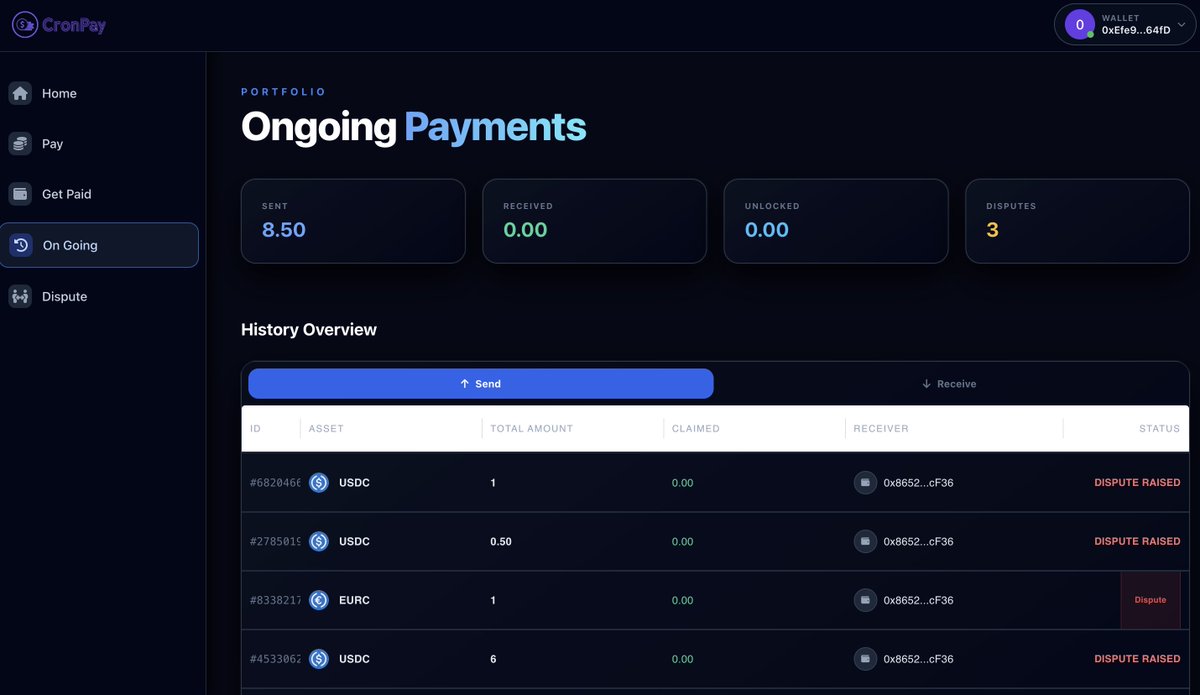
Task: Click the Status column header
Action: (x=1159, y=429)
